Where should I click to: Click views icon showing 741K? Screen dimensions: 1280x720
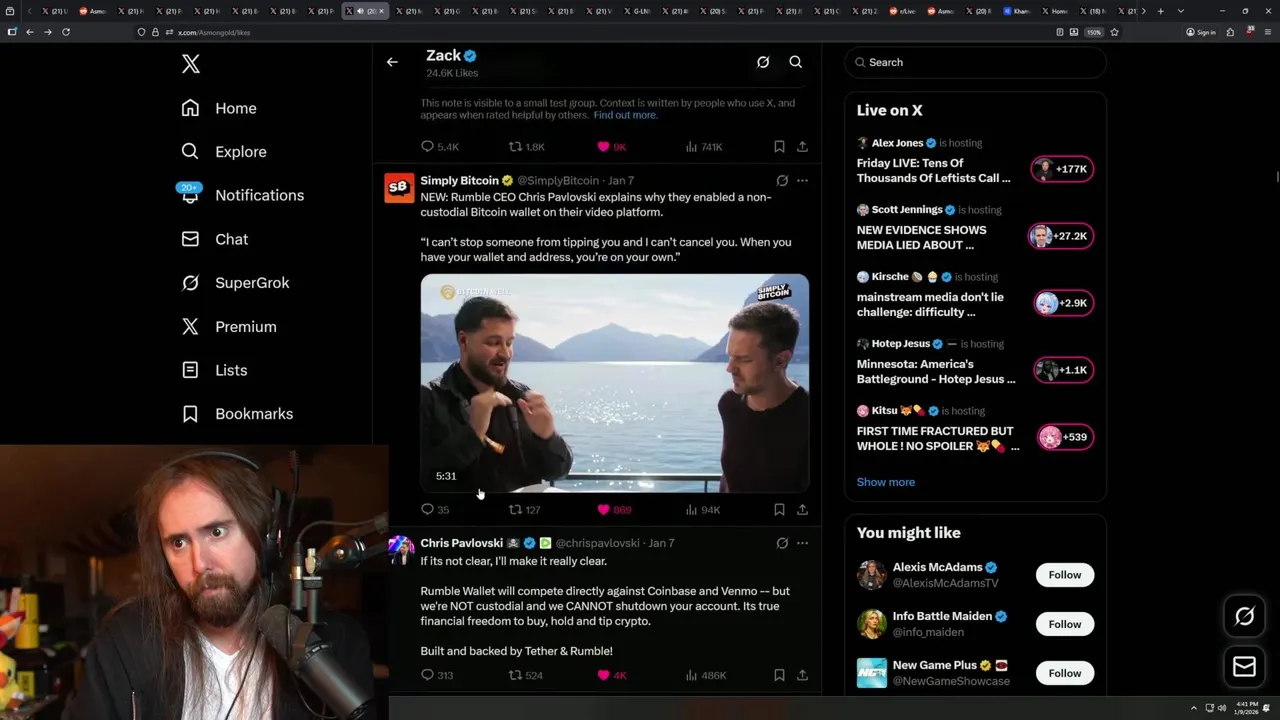point(691,146)
